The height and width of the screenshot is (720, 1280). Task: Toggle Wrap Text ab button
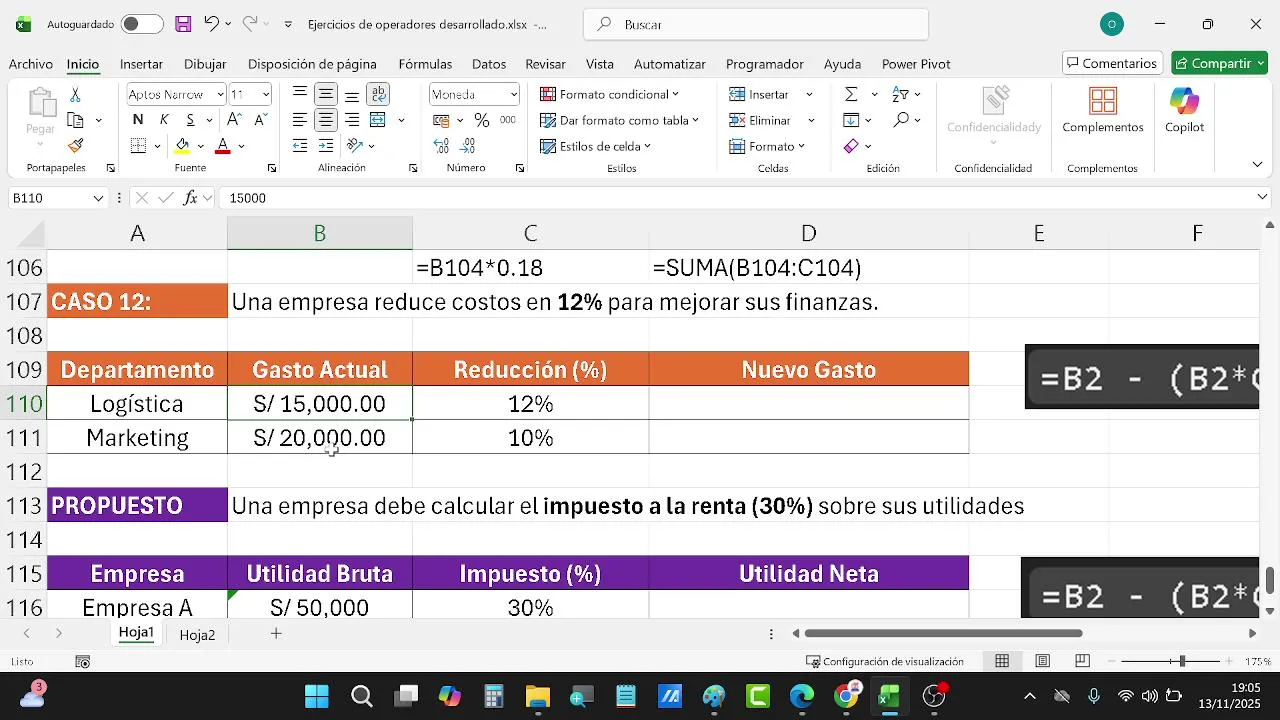pyautogui.click(x=378, y=94)
